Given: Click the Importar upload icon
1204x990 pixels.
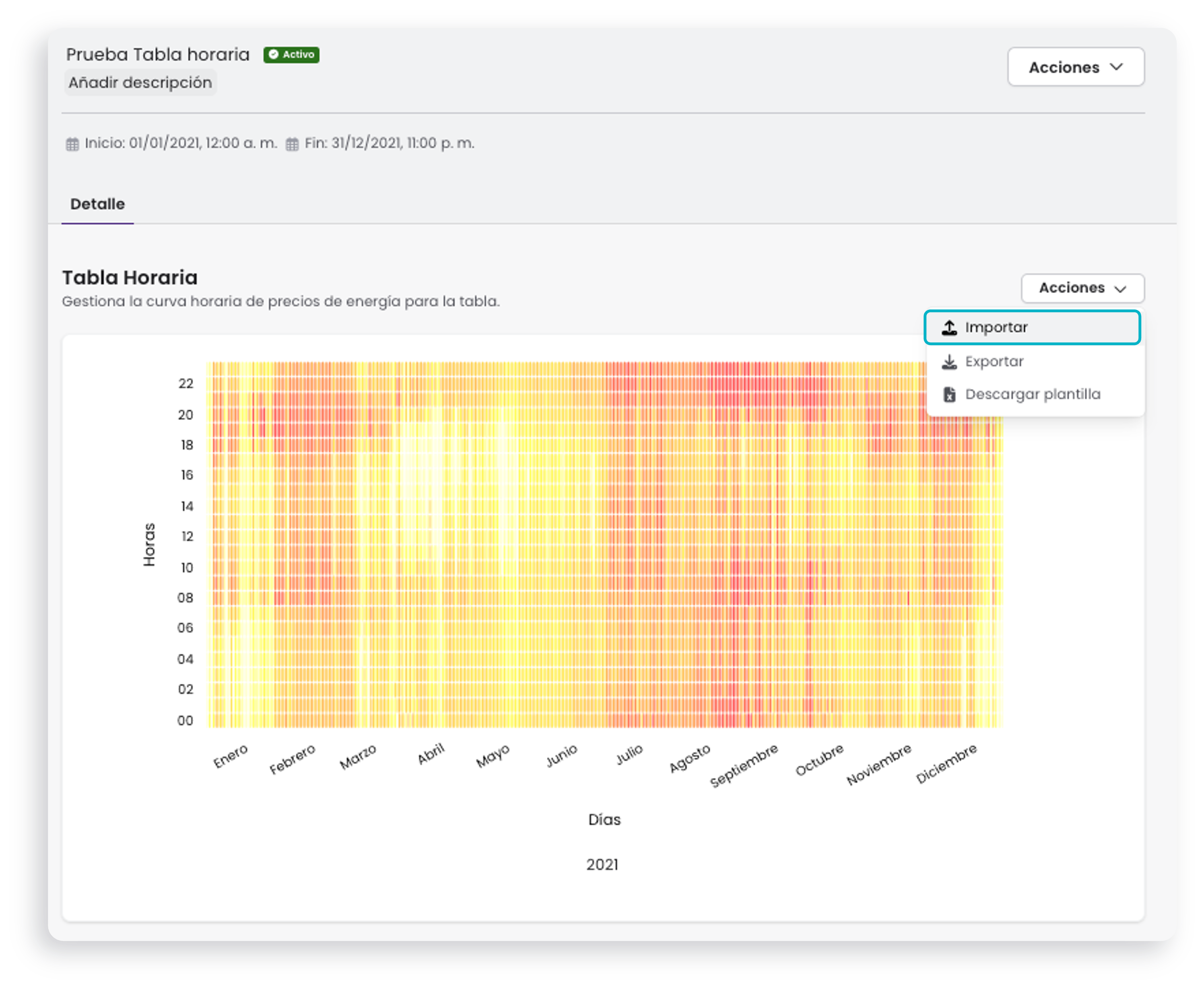Looking at the screenshot, I should tap(948, 327).
